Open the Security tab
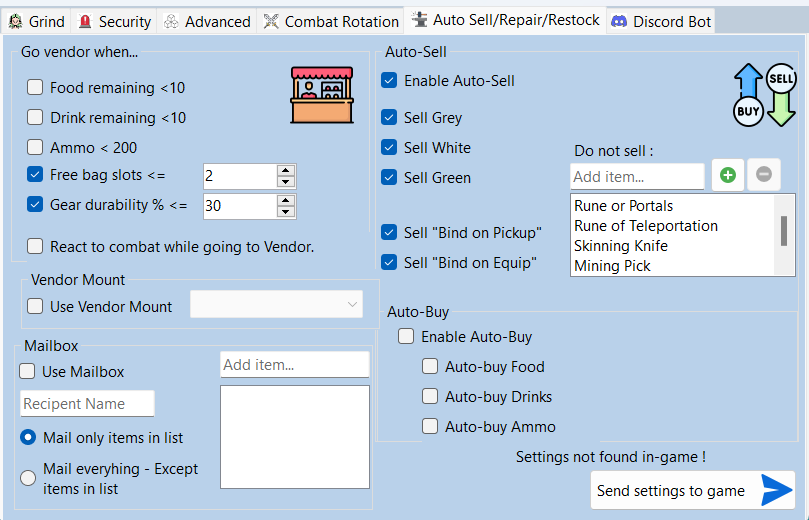Image resolution: width=809 pixels, height=520 pixels. (114, 21)
